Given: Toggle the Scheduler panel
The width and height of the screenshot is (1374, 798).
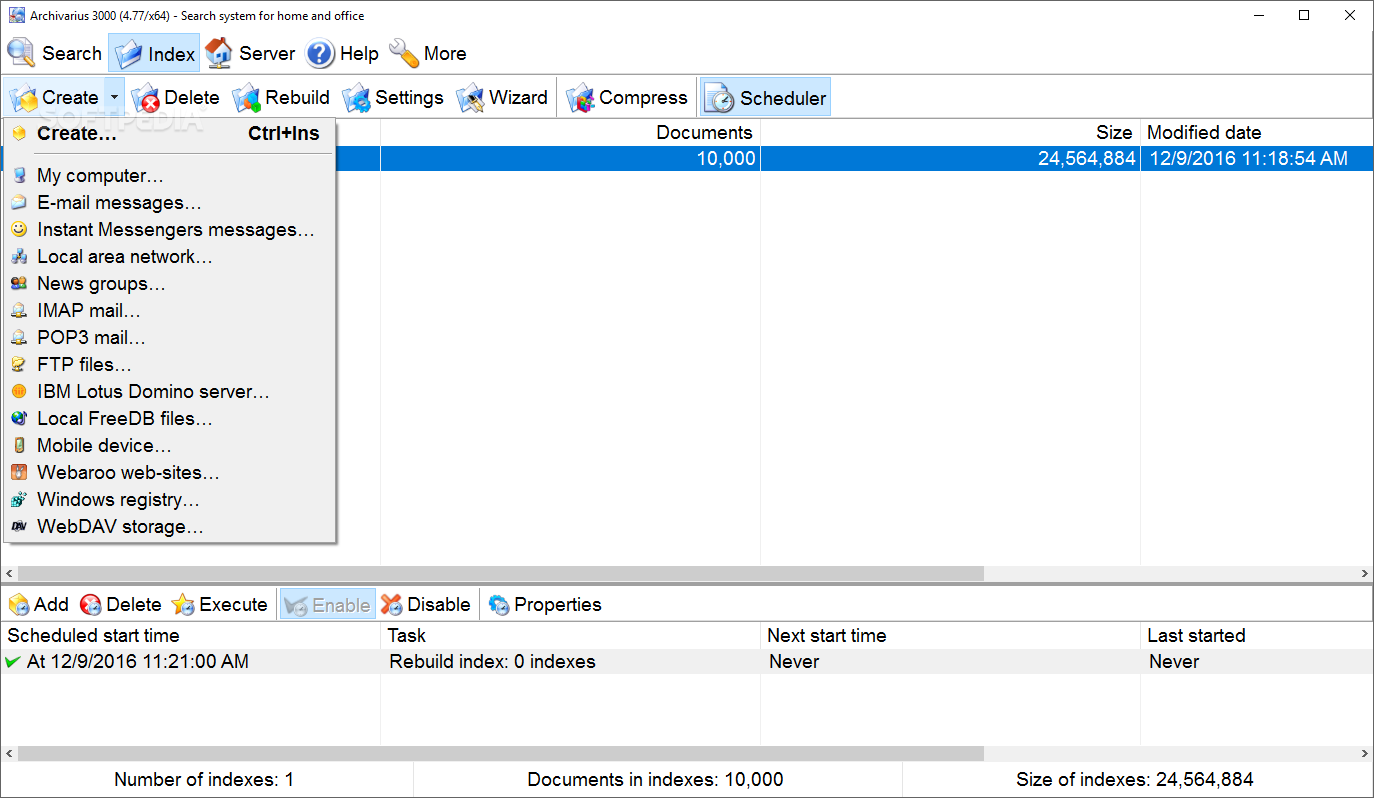Looking at the screenshot, I should click(x=766, y=98).
